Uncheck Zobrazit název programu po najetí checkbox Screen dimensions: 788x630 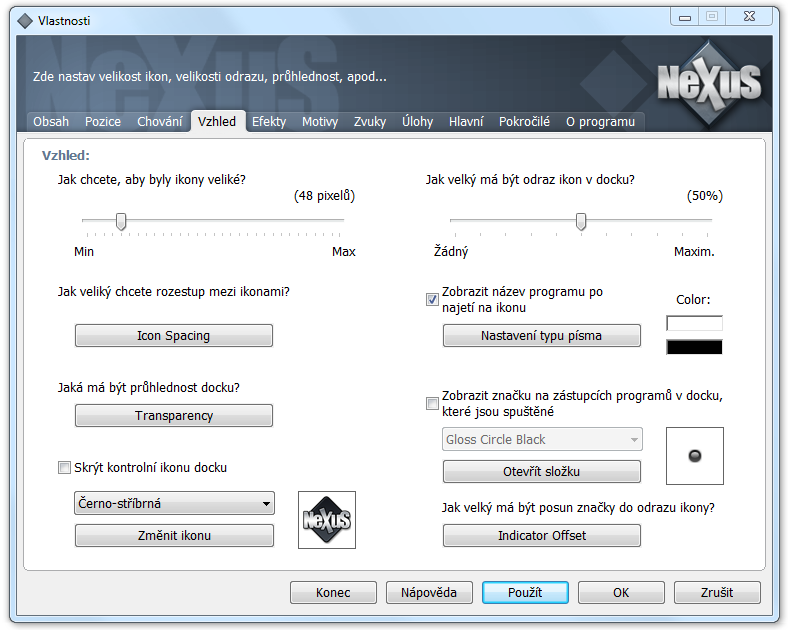pyautogui.click(x=432, y=299)
